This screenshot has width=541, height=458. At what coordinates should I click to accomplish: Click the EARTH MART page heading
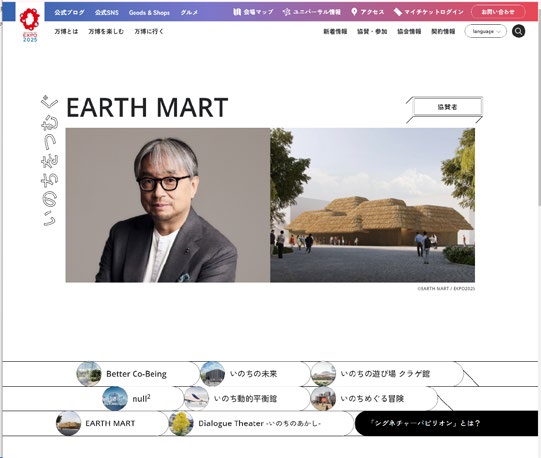pos(147,108)
